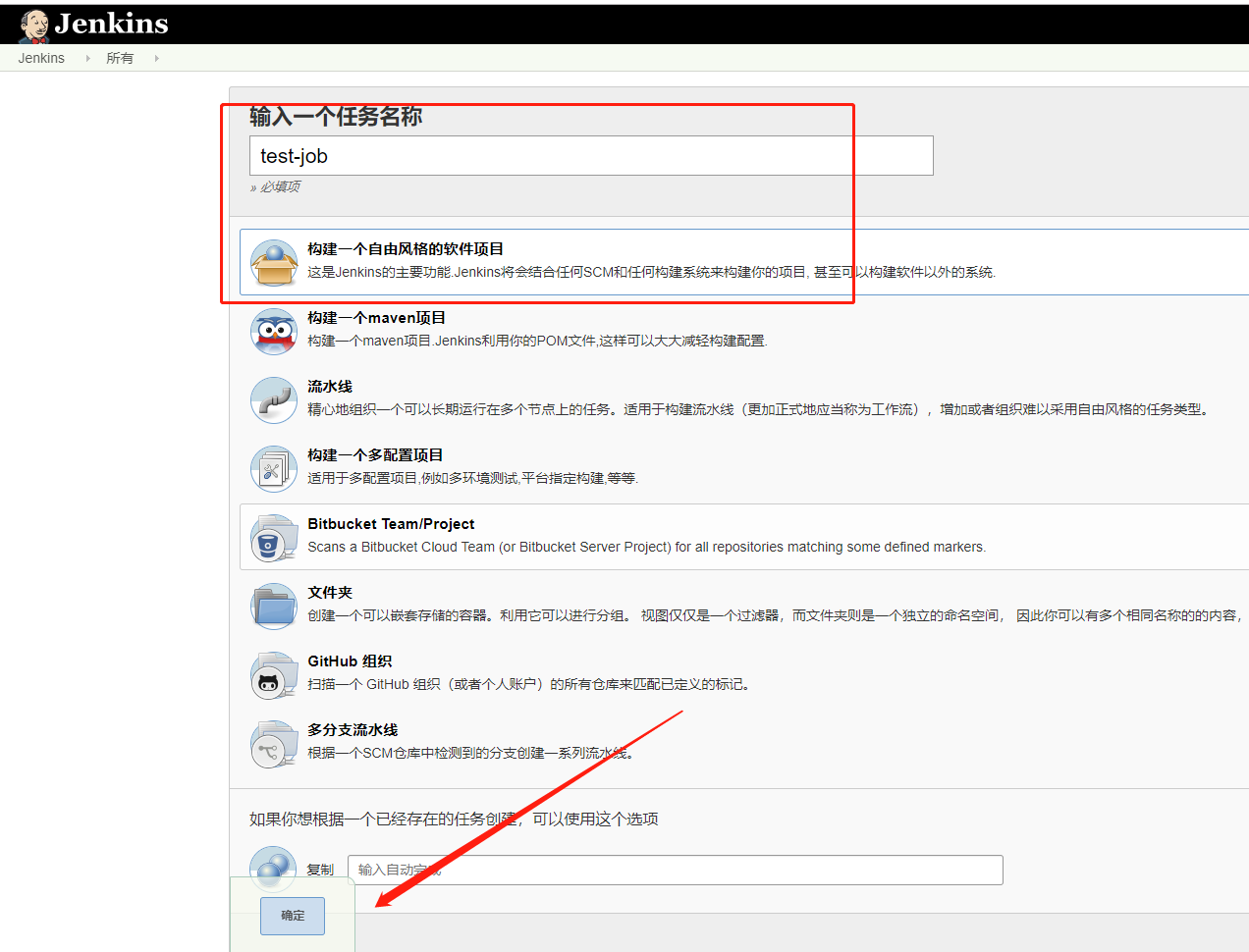Click the Bitbucket description starting with Scans
The height and width of the screenshot is (952, 1249).
click(647, 547)
